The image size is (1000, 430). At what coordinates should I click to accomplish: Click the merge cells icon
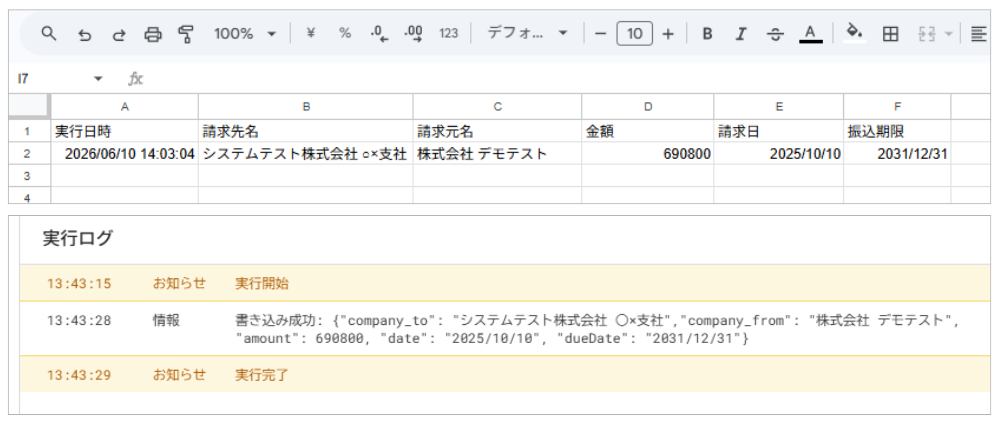tap(926, 34)
